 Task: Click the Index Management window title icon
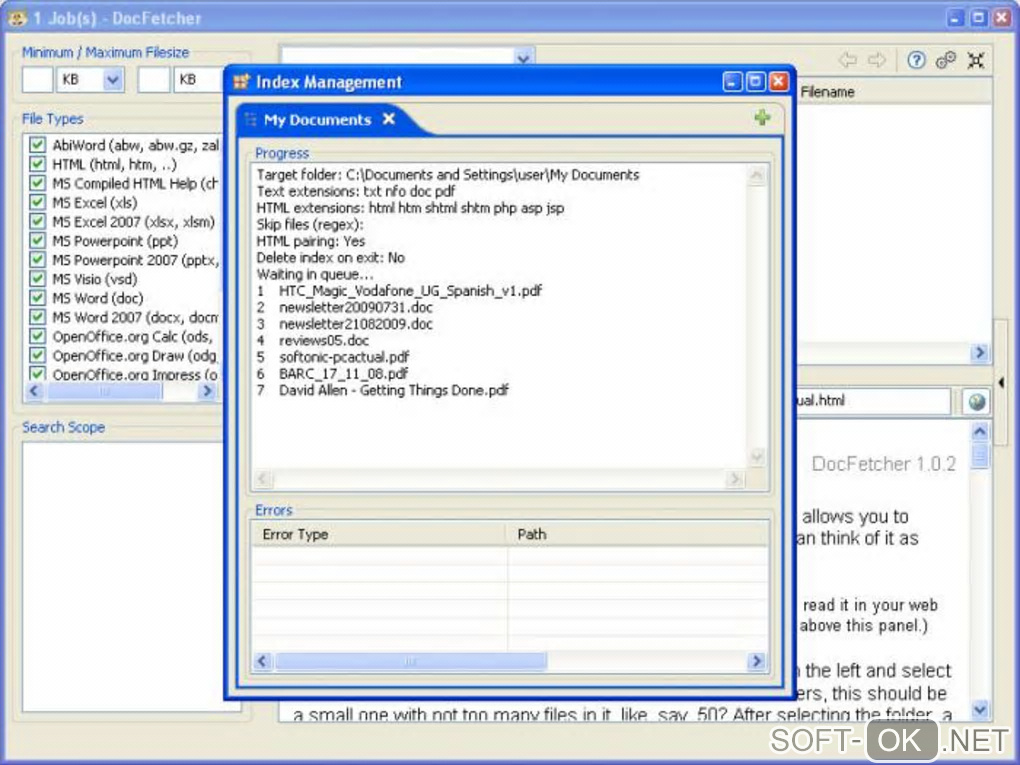point(241,82)
